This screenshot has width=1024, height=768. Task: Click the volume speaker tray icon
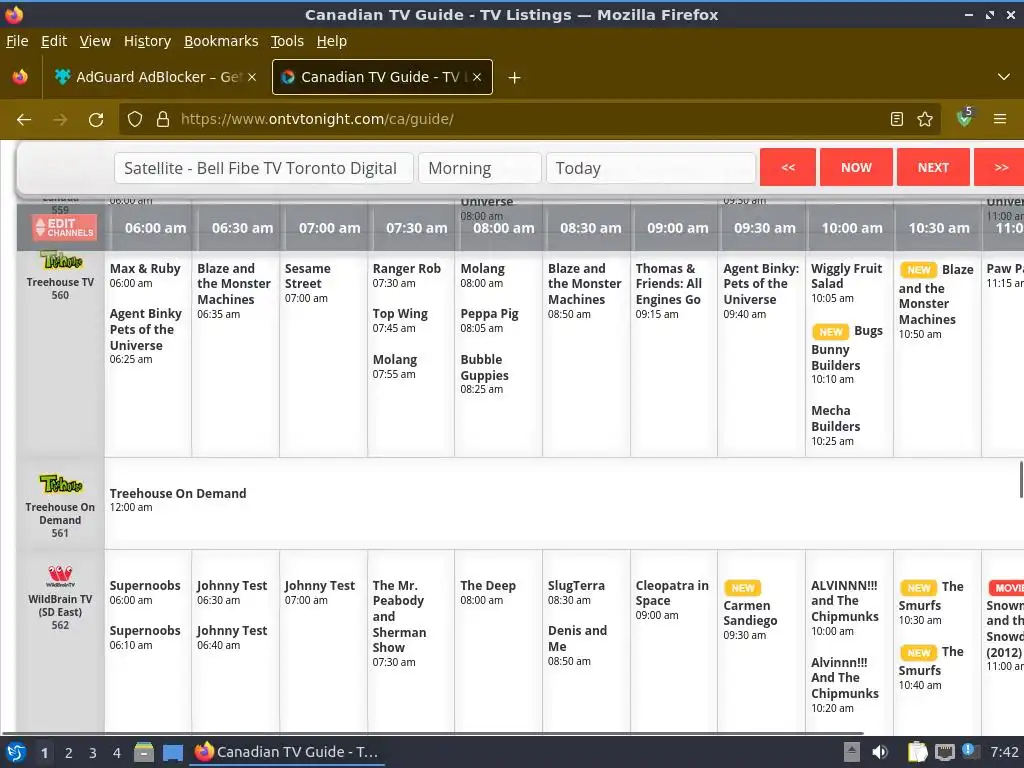coord(880,752)
